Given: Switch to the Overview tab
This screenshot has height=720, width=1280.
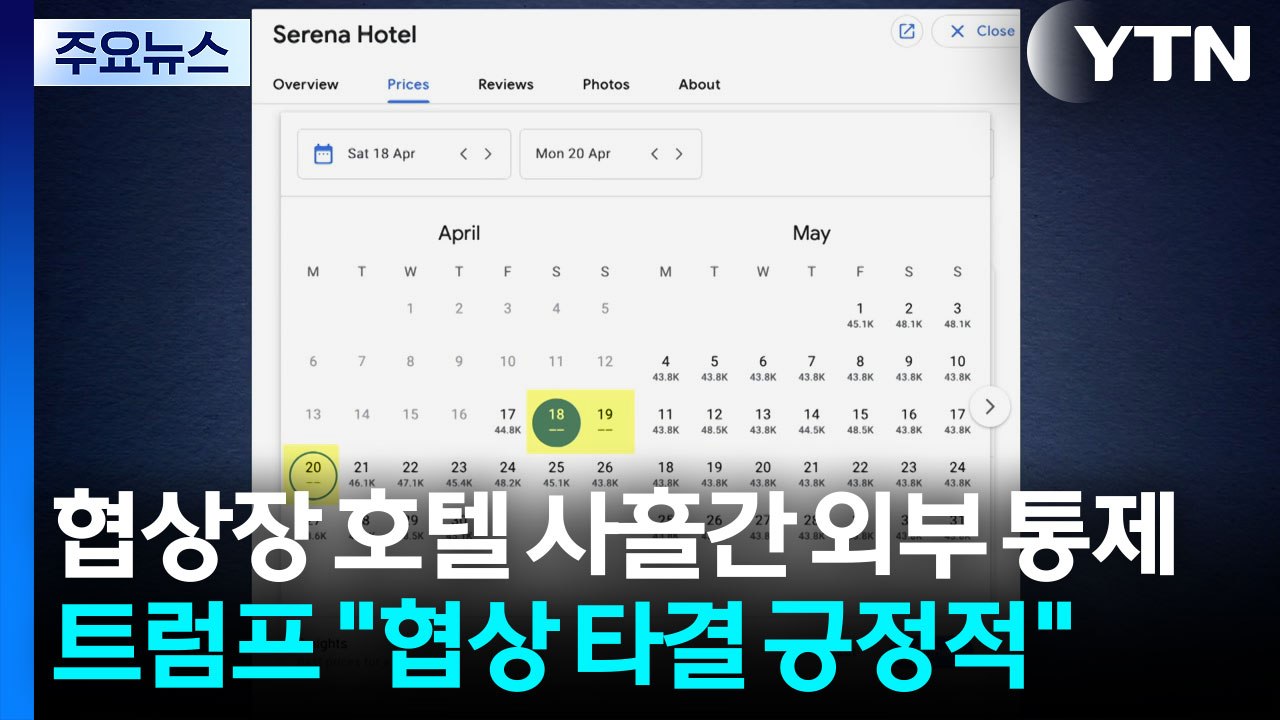Looking at the screenshot, I should [x=306, y=84].
